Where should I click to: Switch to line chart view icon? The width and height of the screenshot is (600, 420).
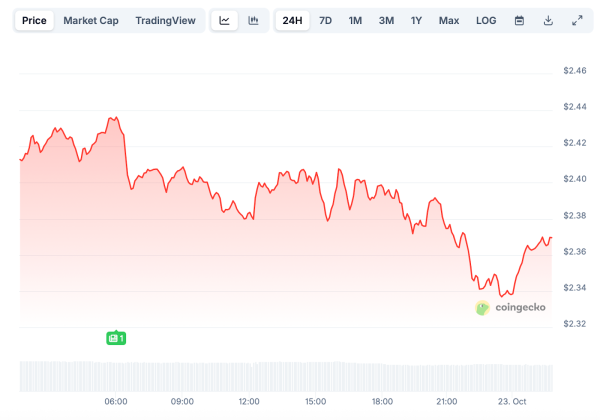click(x=225, y=20)
